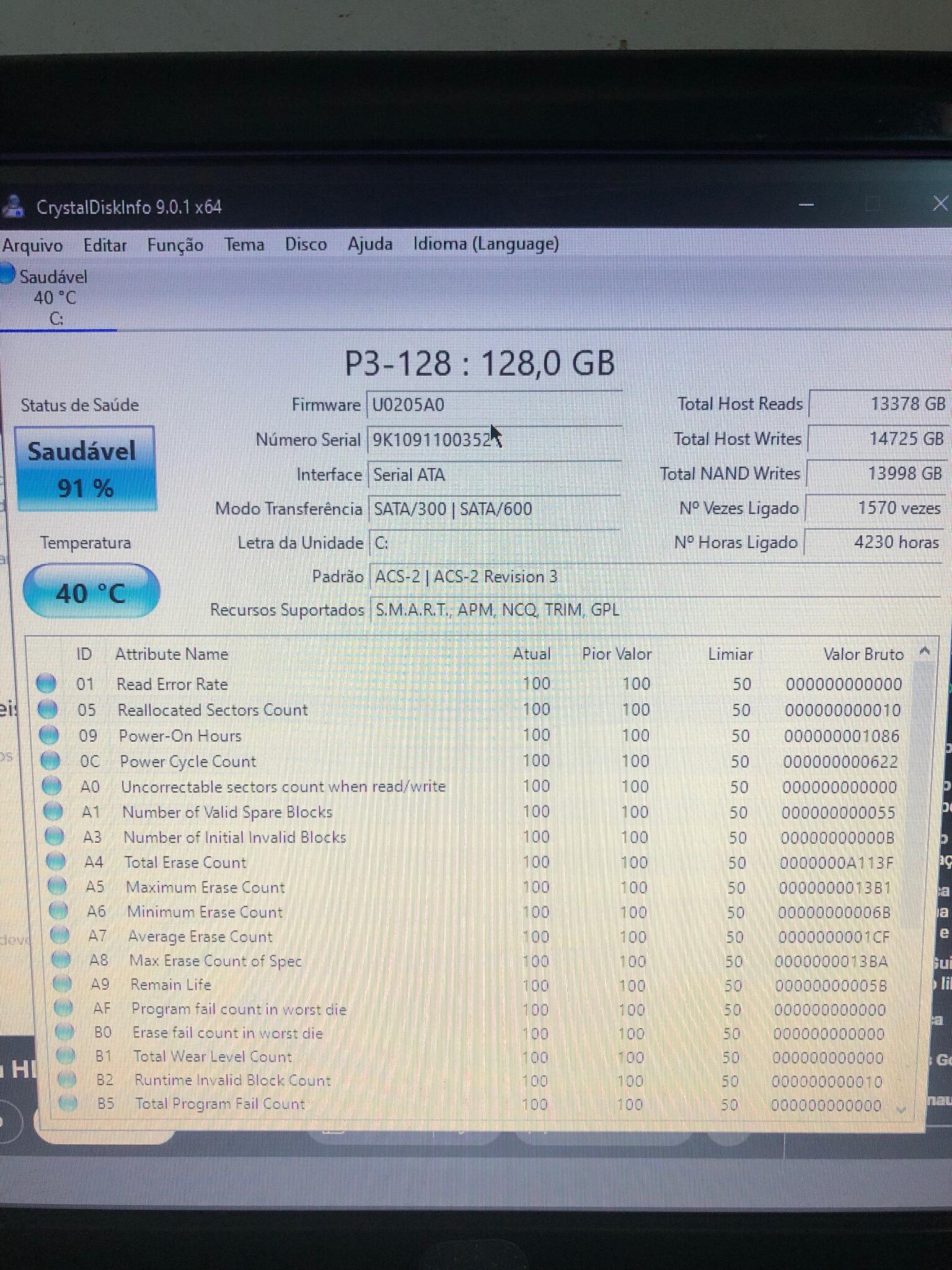Screen dimensions: 952x1270
Task: Click raw value 0000000A113F of Total Erase Count
Action: pos(836,863)
